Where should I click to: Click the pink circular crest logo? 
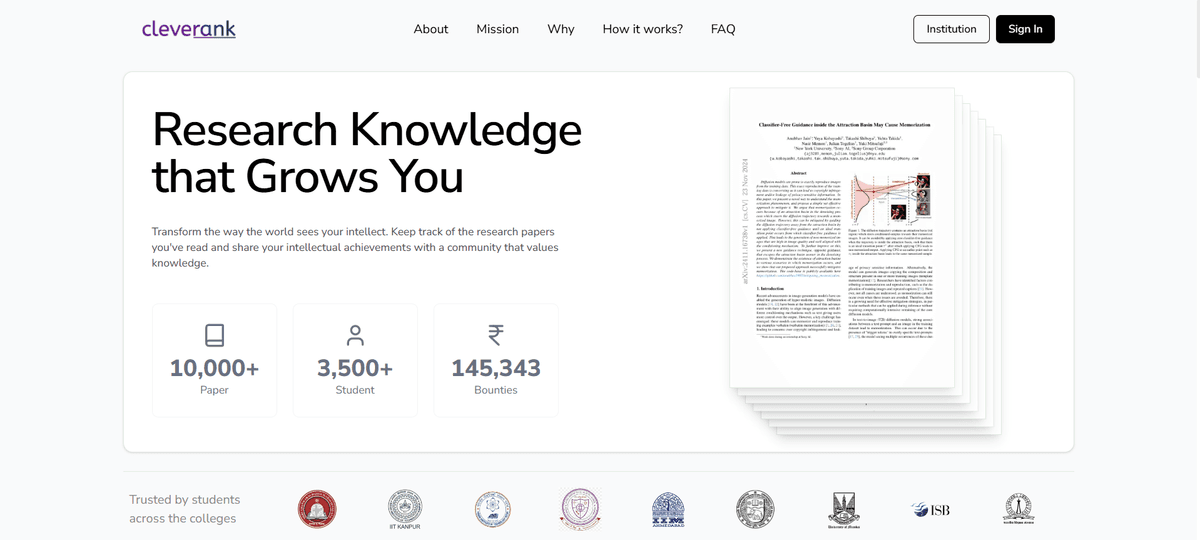point(580,509)
